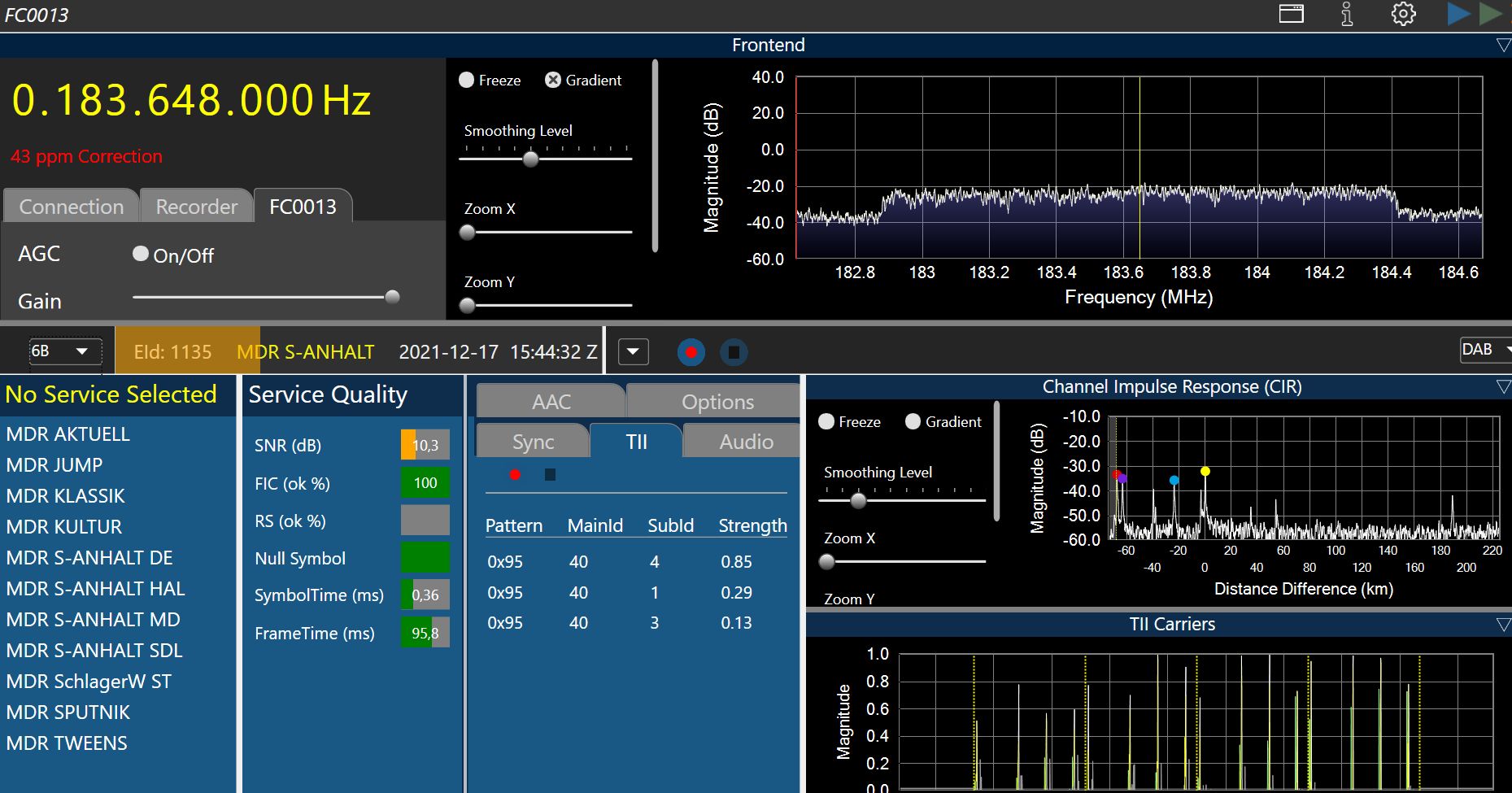Enable Gradient in Channel Impulse Response
The width and height of the screenshot is (1512, 793).
[913, 421]
